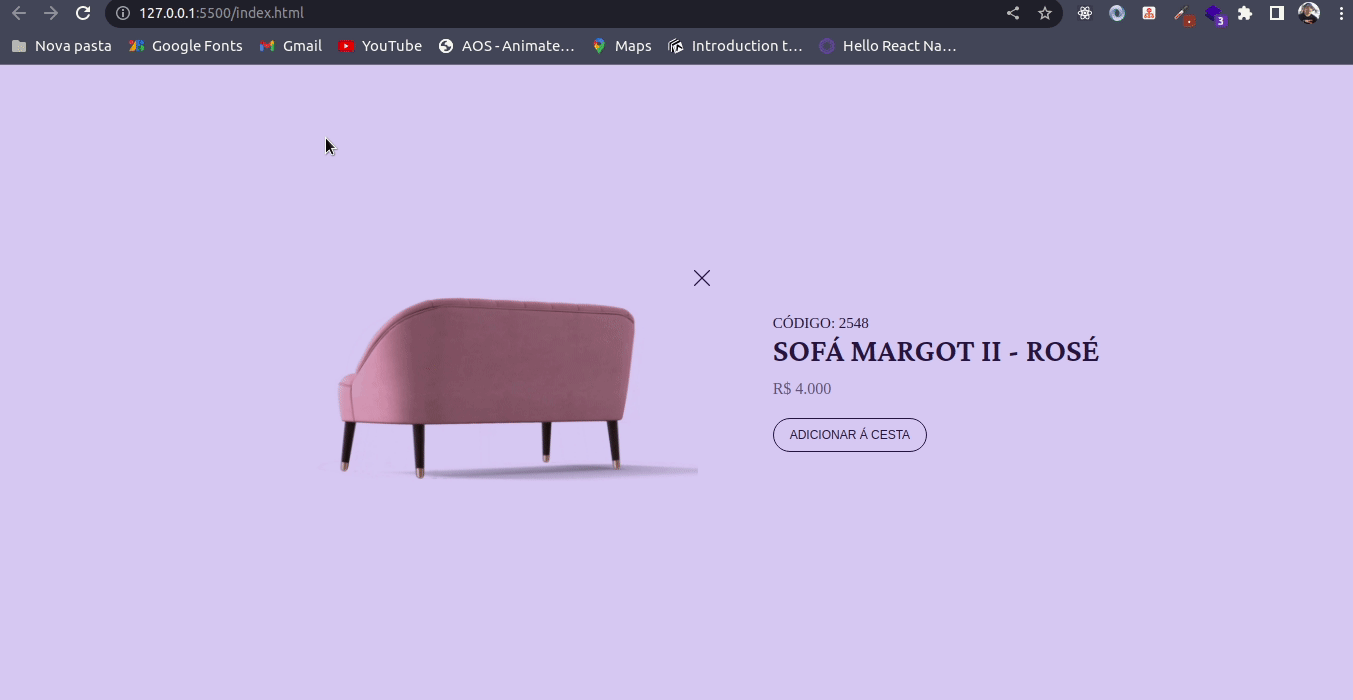
Task: Share this page using the share icon
Action: coord(1013,13)
